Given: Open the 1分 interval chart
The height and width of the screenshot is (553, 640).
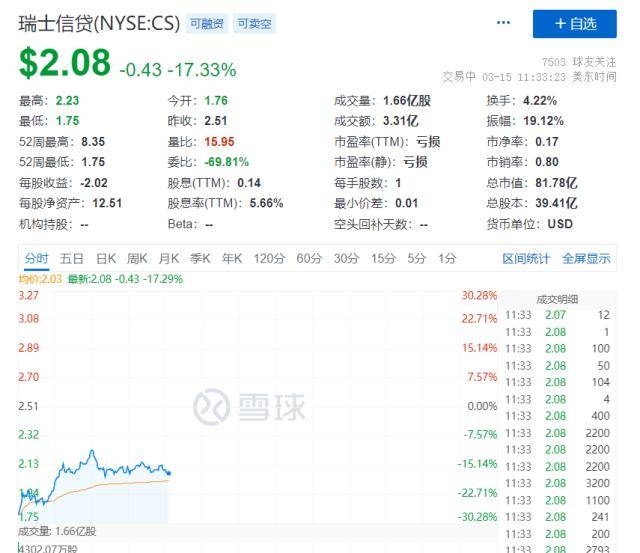Looking at the screenshot, I should (x=446, y=258).
